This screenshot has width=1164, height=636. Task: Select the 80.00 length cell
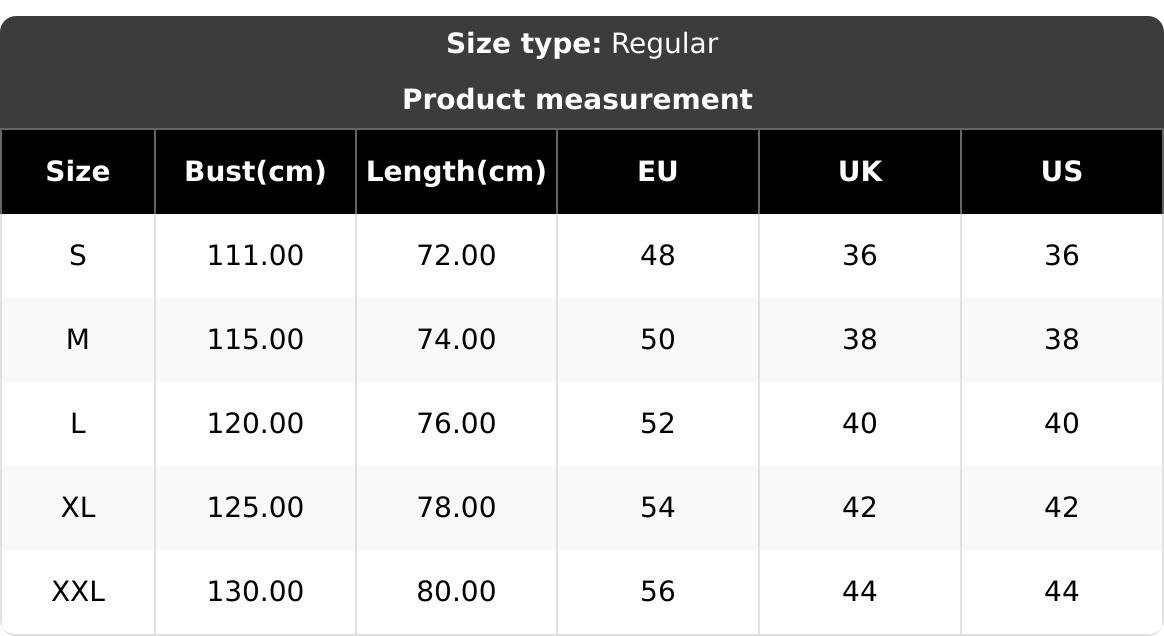[x=456, y=592]
